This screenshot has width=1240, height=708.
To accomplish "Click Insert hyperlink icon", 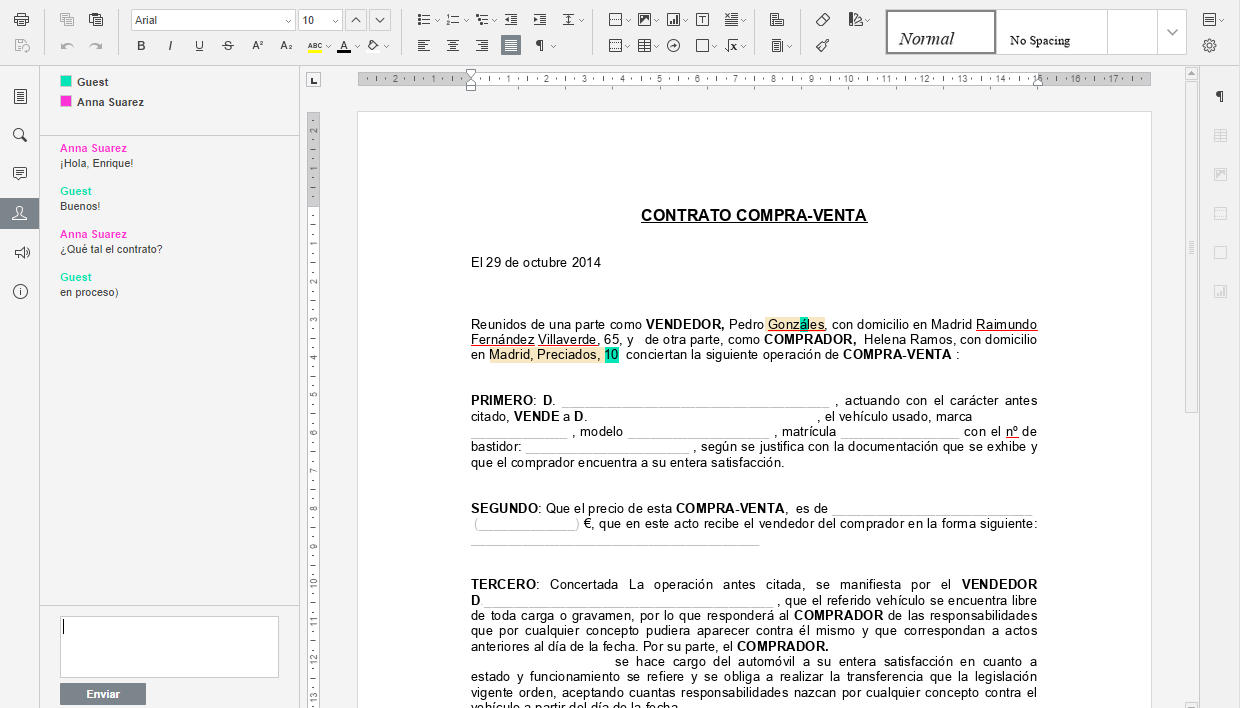I will 674,46.
